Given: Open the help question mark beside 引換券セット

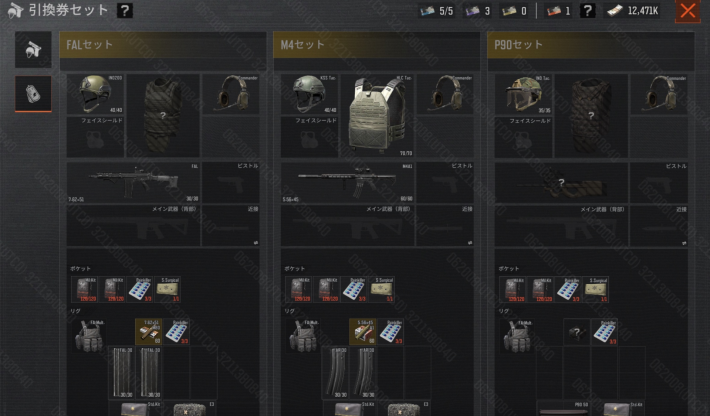Looking at the screenshot, I should tap(125, 10).
